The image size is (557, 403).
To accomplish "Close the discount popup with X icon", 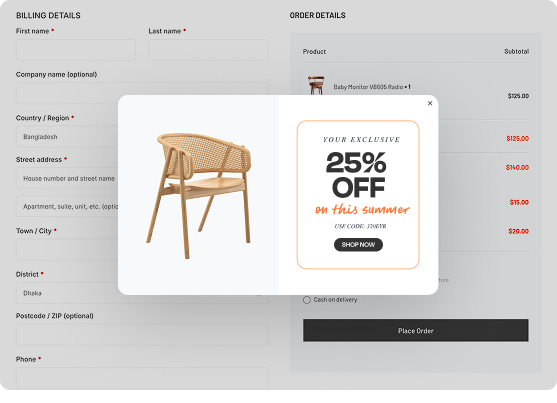I will coord(430,103).
